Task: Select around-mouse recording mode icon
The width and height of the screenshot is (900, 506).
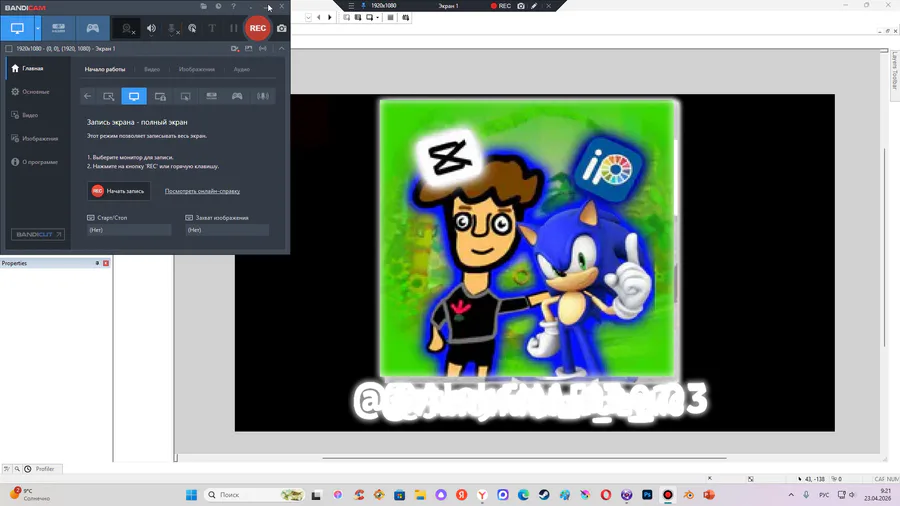Action: (185, 96)
